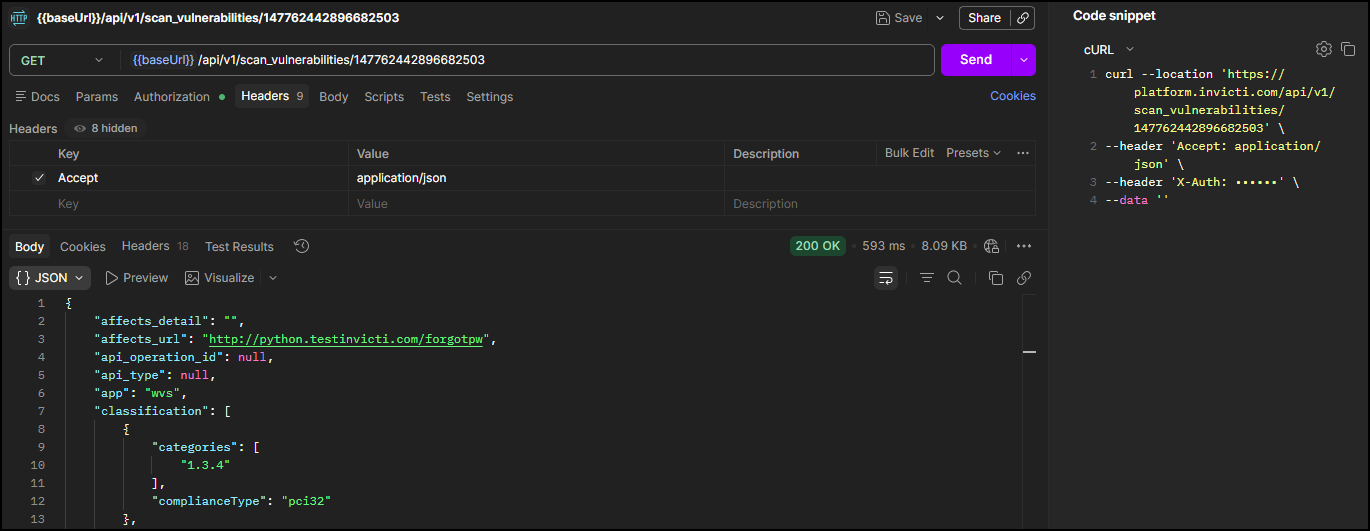Open code snippet settings gear
Image resolution: width=1370 pixels, height=531 pixels.
pos(1323,49)
